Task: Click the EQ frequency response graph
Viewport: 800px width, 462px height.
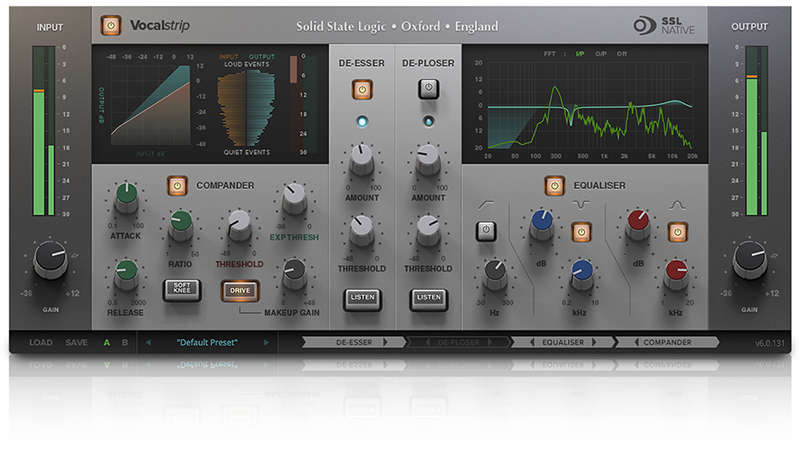Action: (590, 106)
